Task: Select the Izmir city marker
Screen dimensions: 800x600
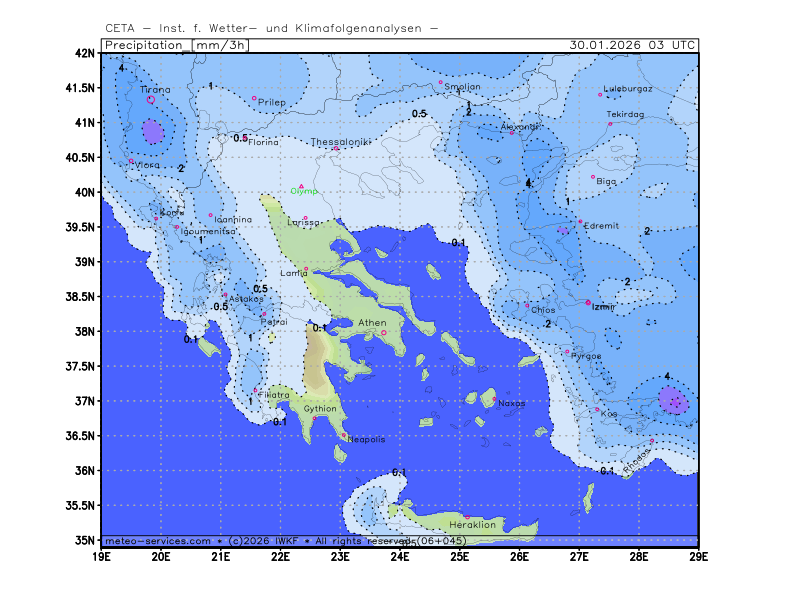Action: click(588, 302)
